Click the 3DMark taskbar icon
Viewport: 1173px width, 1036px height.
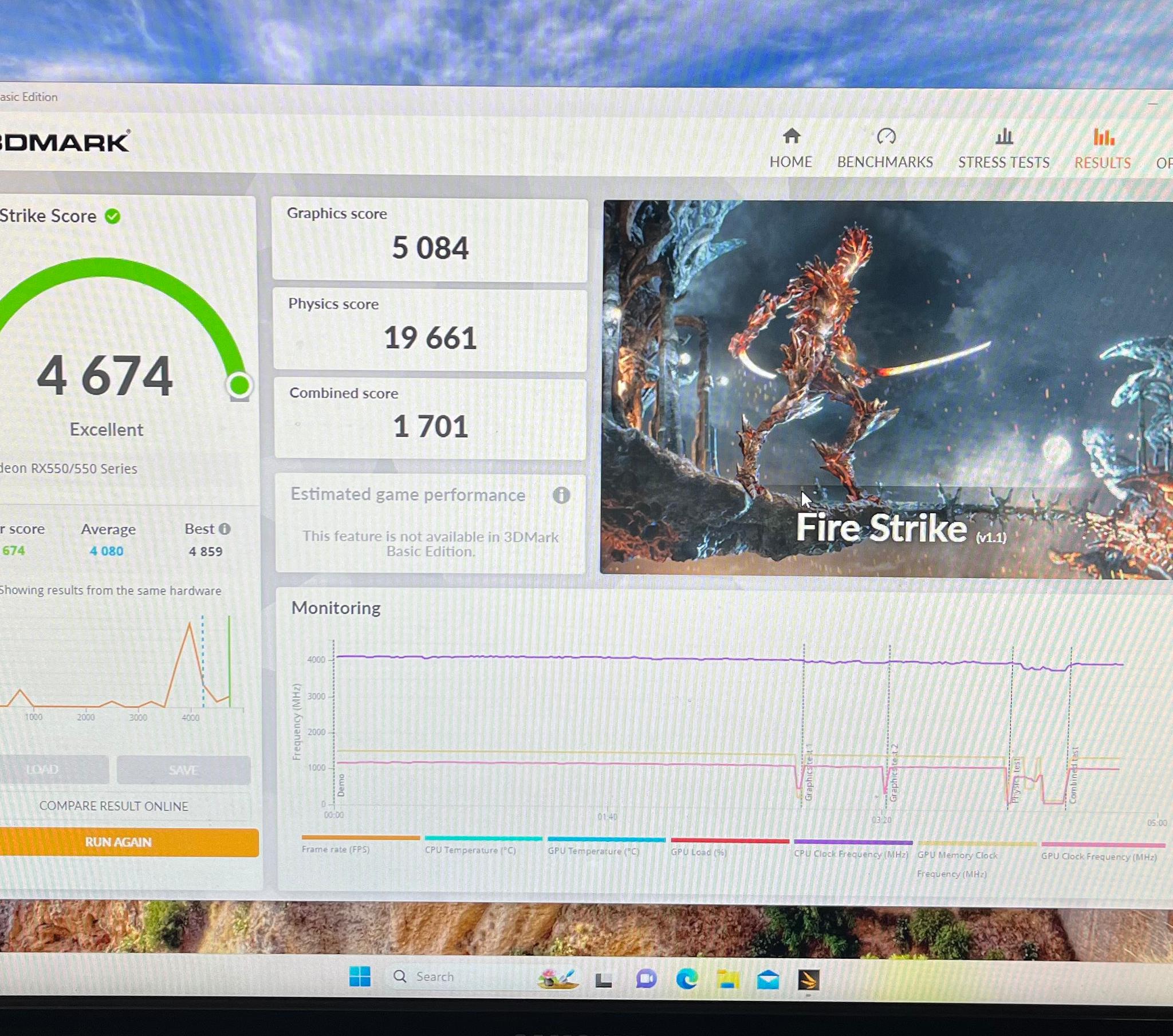click(809, 980)
